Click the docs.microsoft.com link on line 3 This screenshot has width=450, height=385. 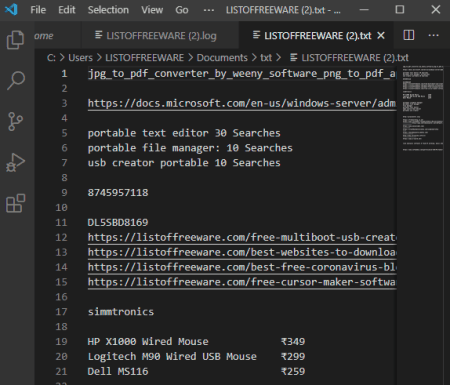pyautogui.click(x=242, y=103)
